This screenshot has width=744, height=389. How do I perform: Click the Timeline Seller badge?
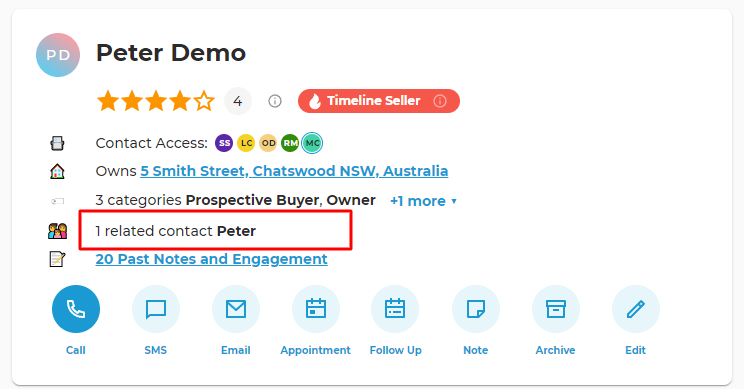pos(379,101)
